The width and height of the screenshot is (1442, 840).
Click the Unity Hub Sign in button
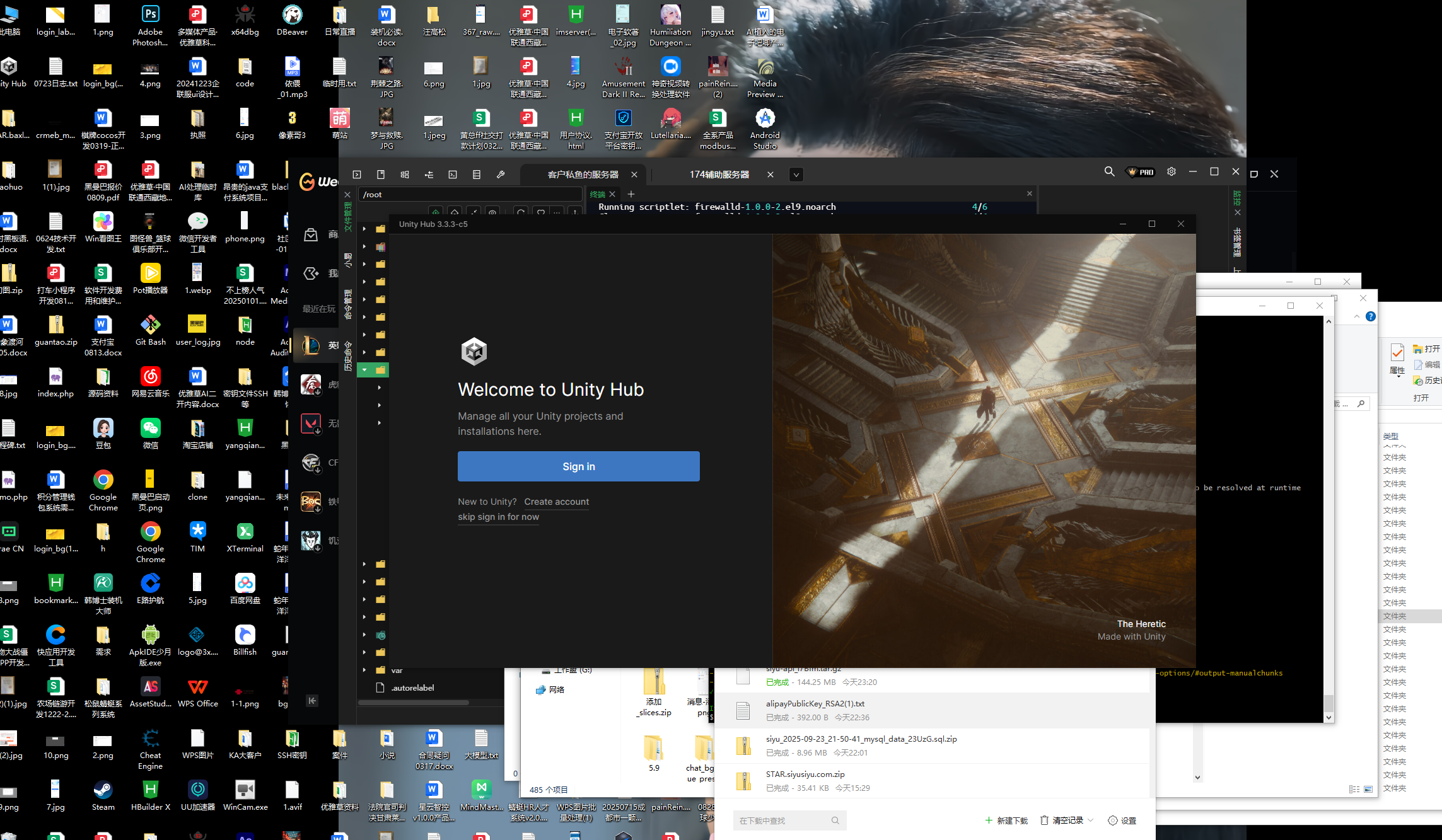578,466
